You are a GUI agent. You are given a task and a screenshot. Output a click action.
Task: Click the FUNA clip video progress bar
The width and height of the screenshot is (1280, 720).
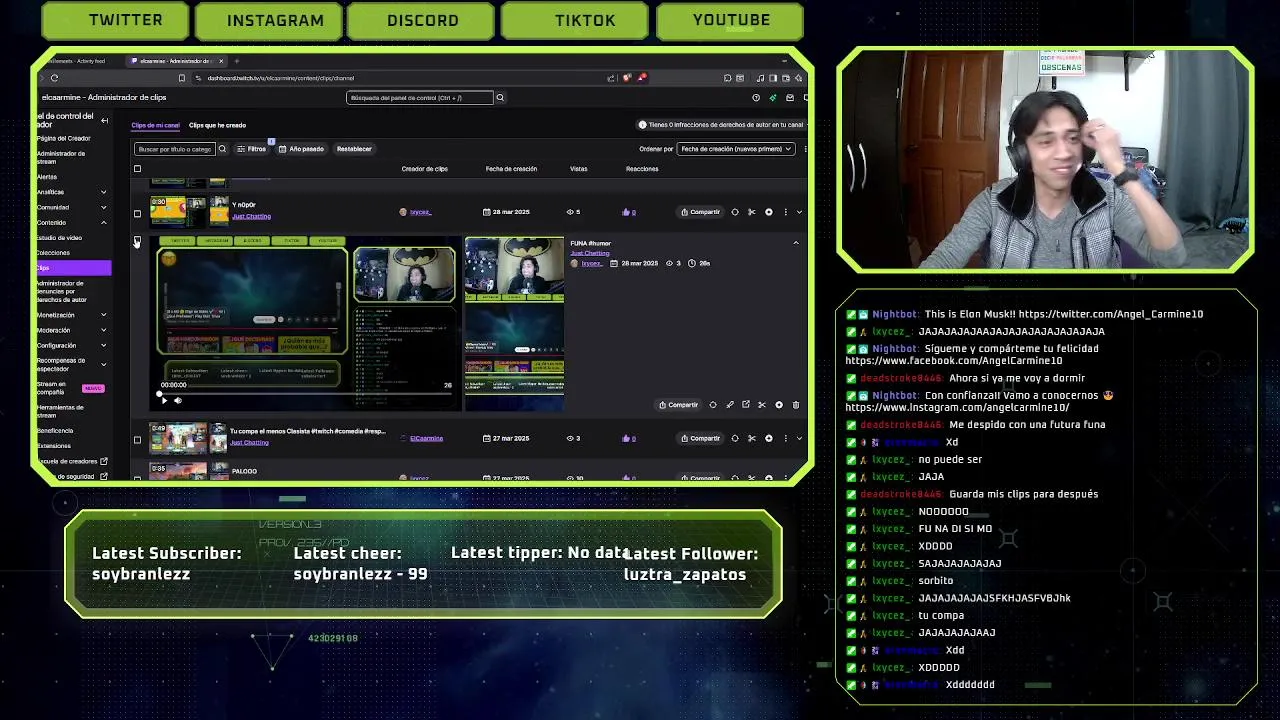(305, 393)
